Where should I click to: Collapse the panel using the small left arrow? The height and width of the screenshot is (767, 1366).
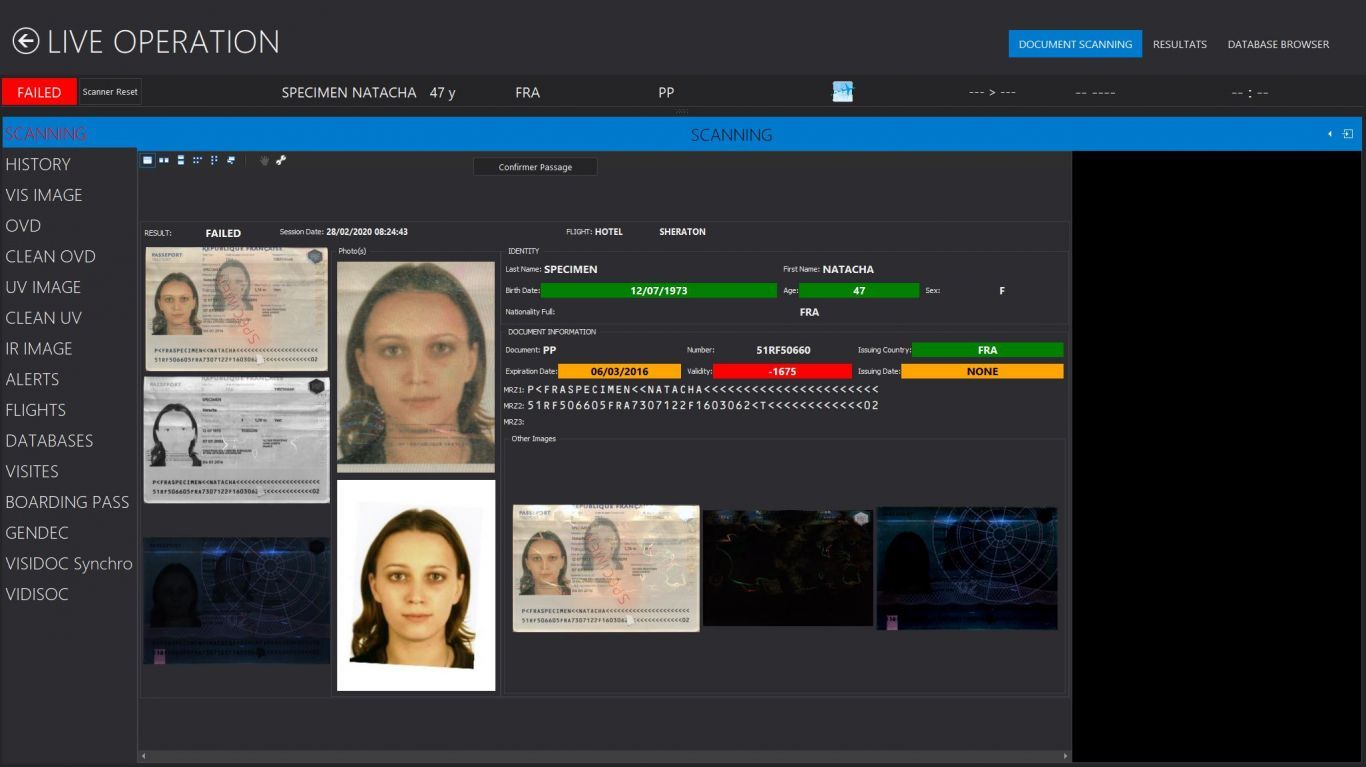coord(1330,134)
